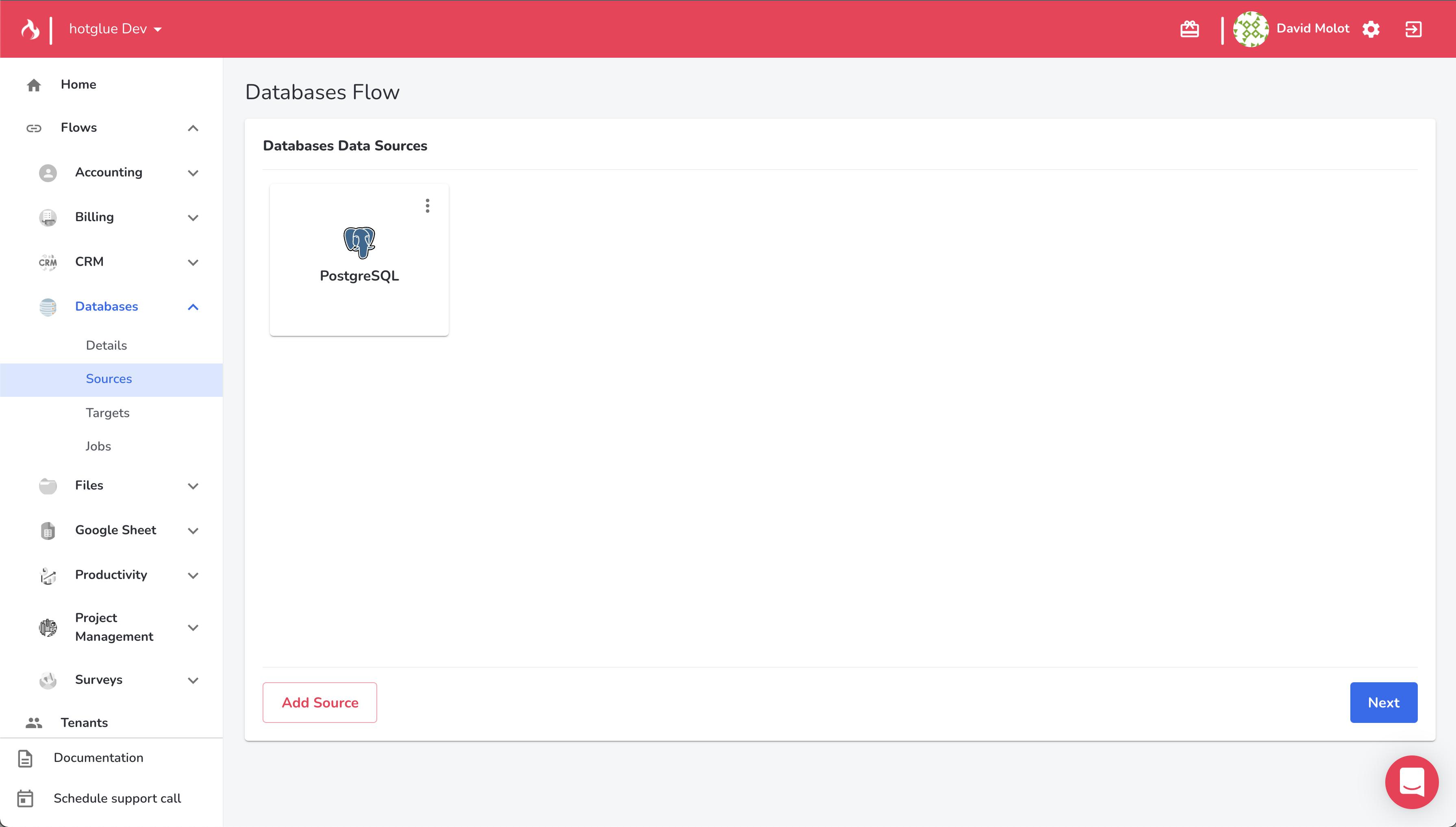Open settings gear icon next to David Molot

tap(1371, 29)
